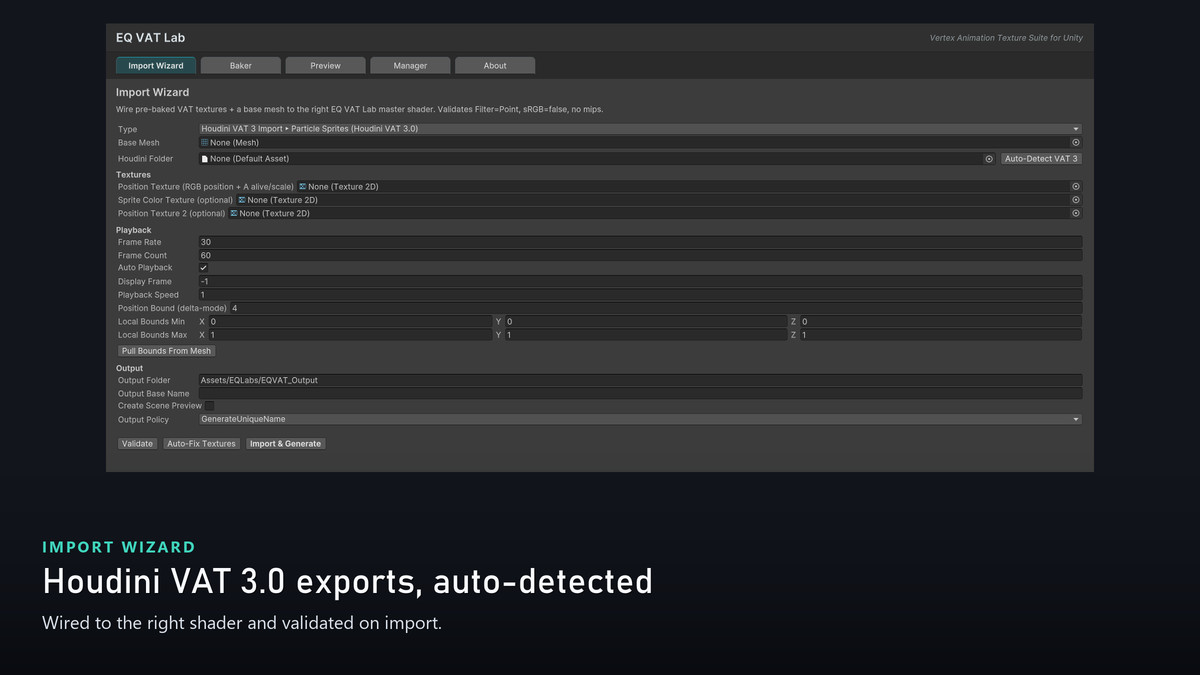Click the Output Base Name field
This screenshot has height=675, width=1200.
[x=640, y=393]
